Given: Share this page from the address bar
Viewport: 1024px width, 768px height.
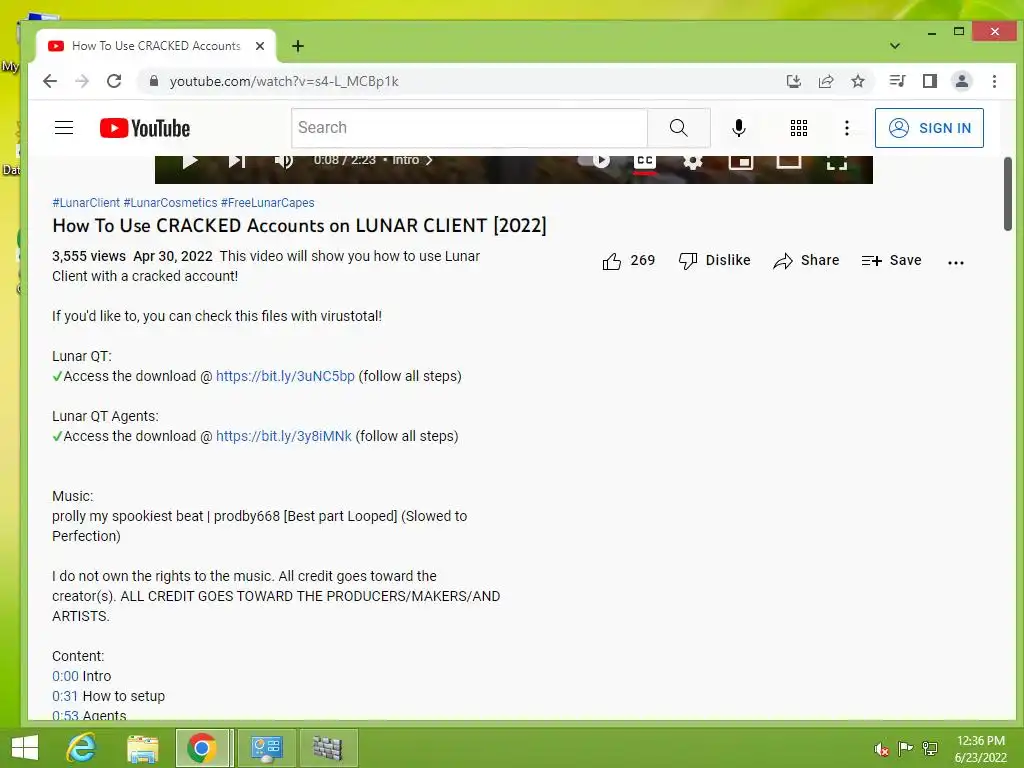Looking at the screenshot, I should [x=826, y=81].
